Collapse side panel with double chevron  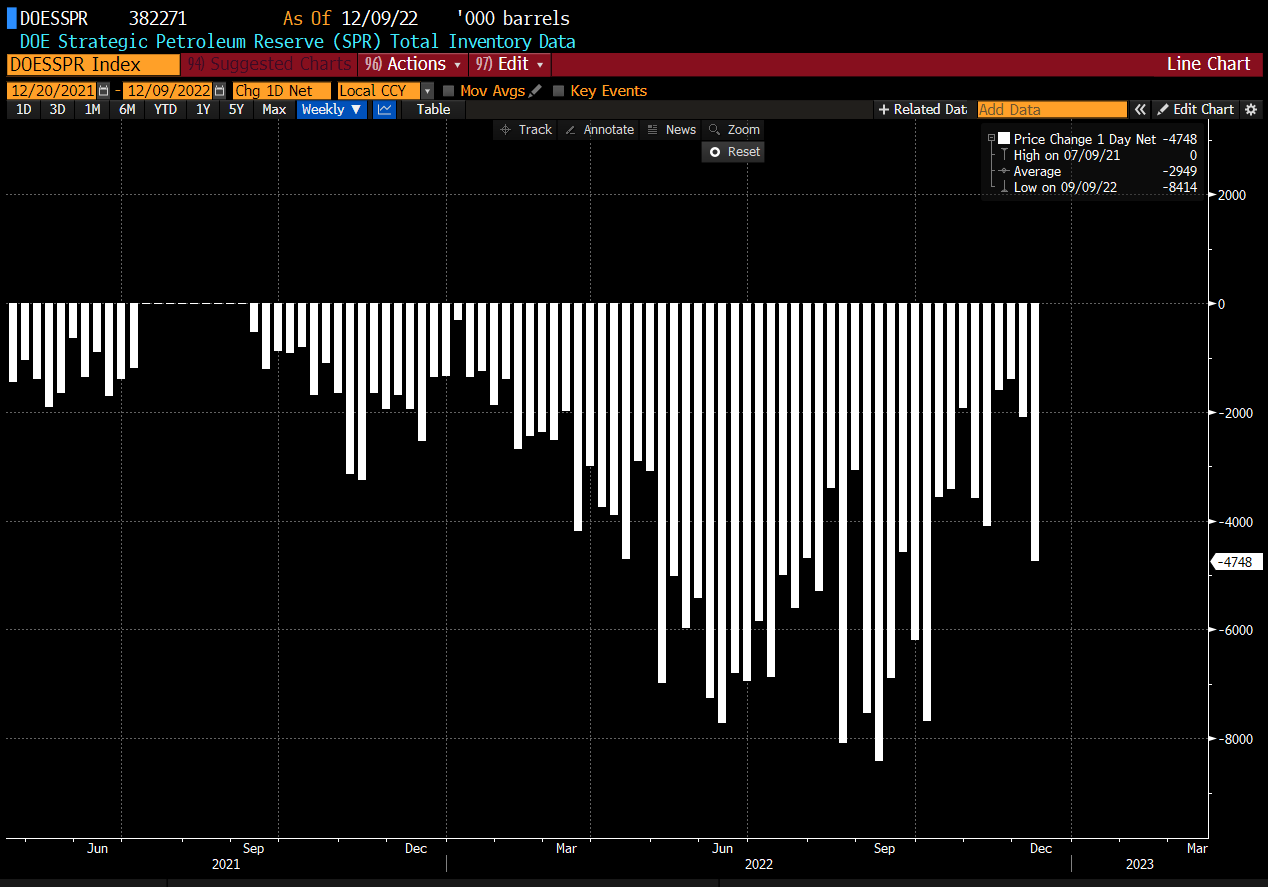(1139, 109)
